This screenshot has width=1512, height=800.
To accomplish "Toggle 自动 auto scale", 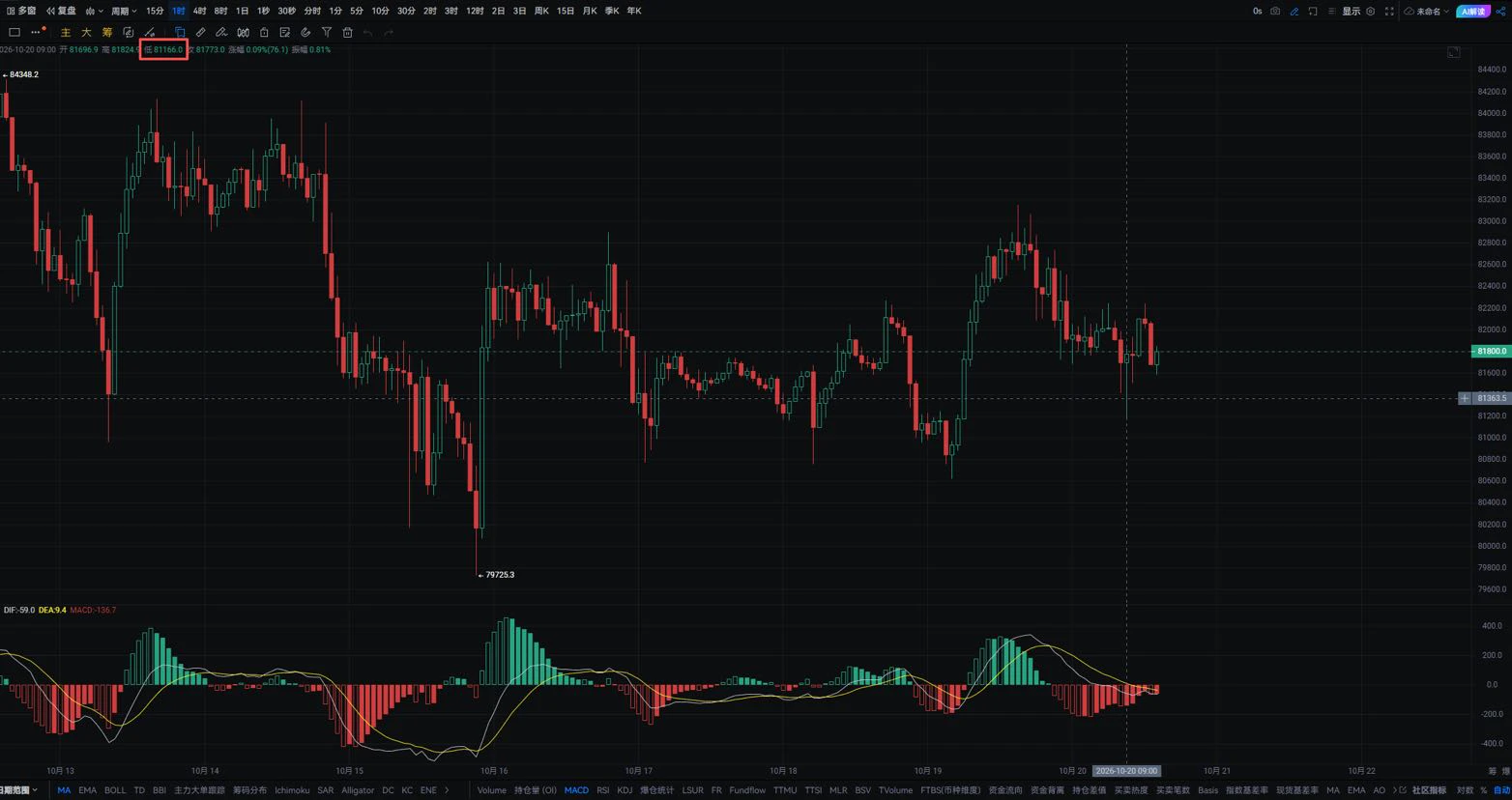I will 1501,790.
